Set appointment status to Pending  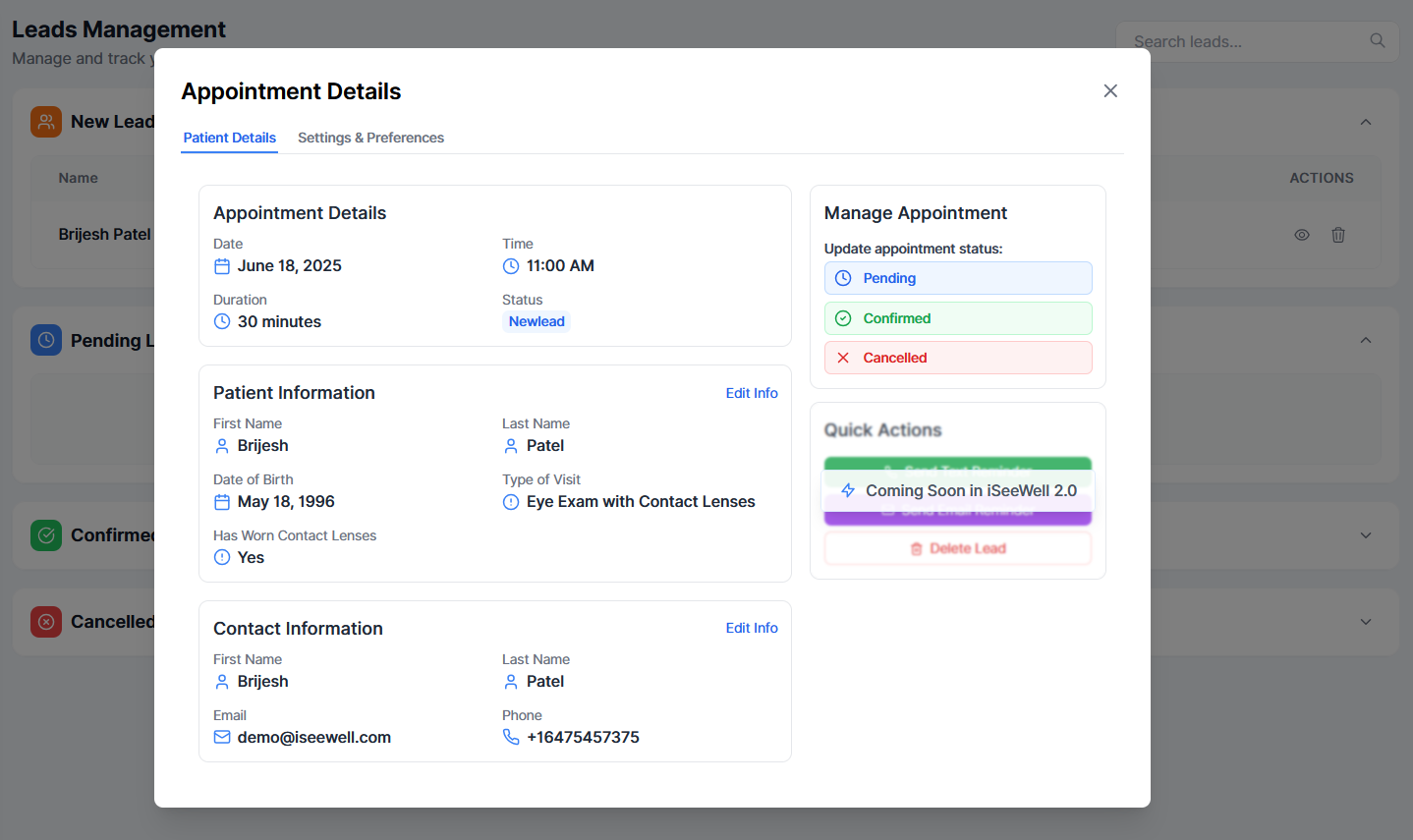[957, 278]
